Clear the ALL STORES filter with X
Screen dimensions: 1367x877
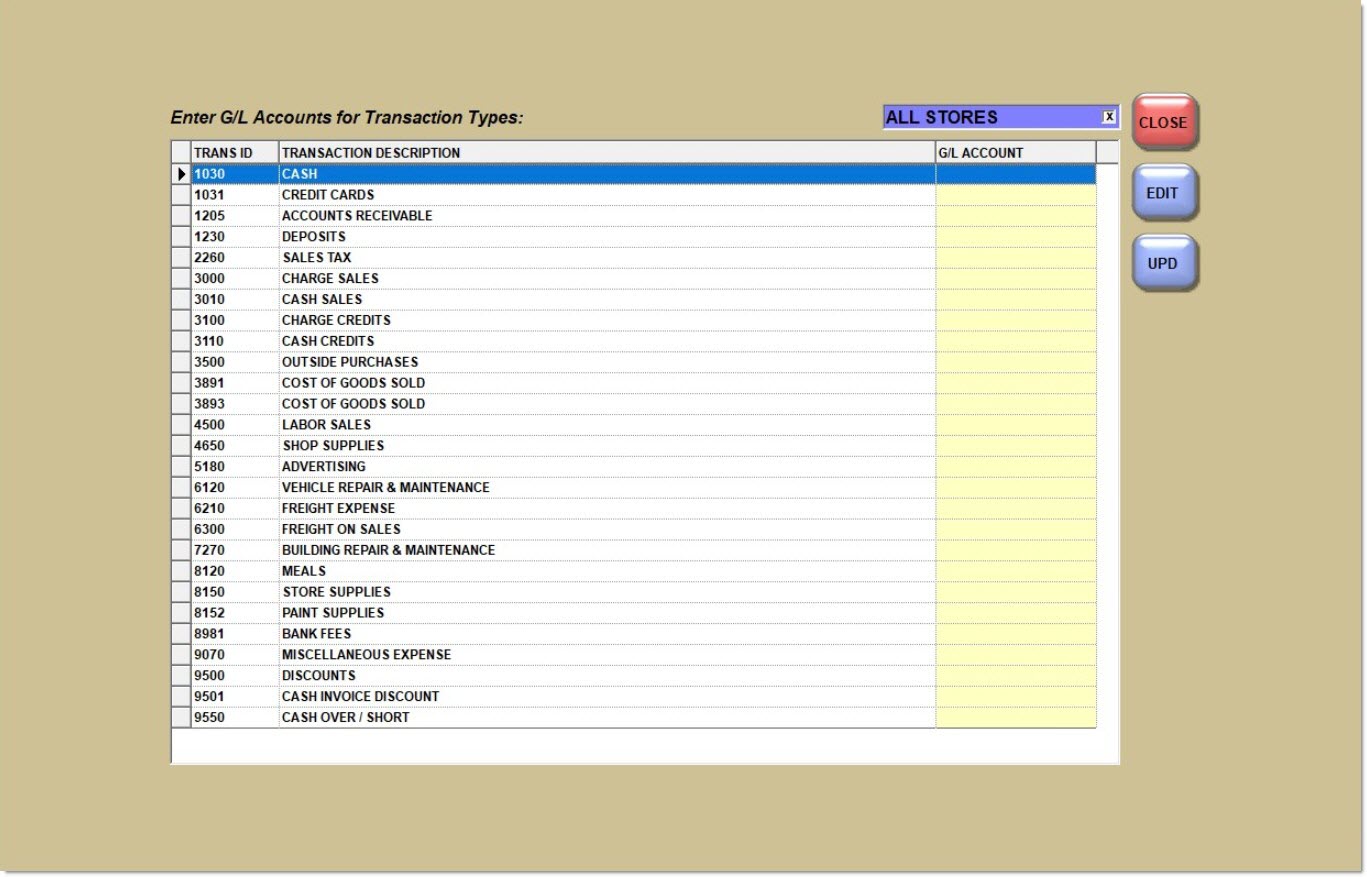[x=1109, y=117]
